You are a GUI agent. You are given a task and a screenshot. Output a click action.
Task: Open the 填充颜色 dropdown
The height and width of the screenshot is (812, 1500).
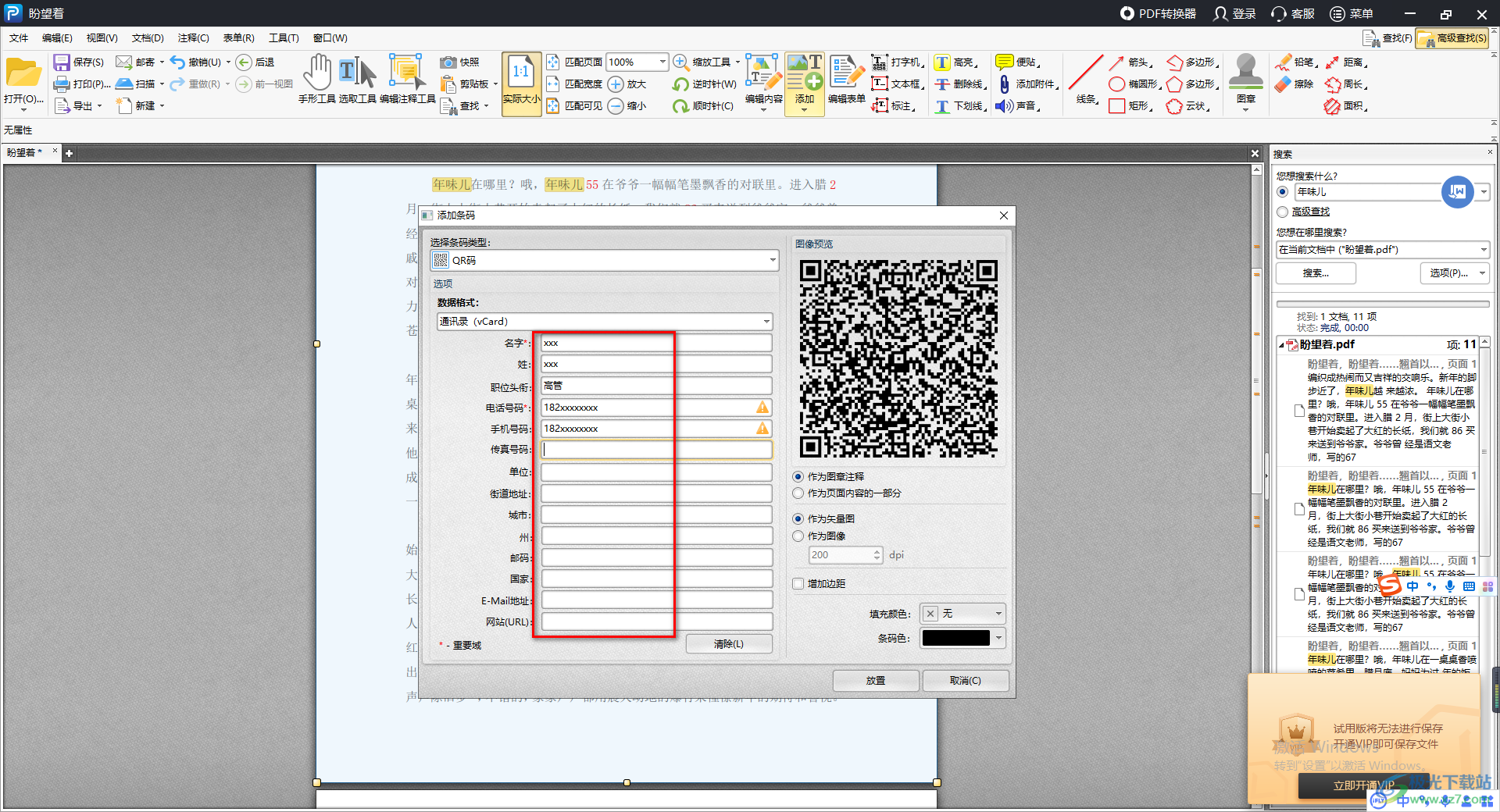pyautogui.click(x=962, y=614)
